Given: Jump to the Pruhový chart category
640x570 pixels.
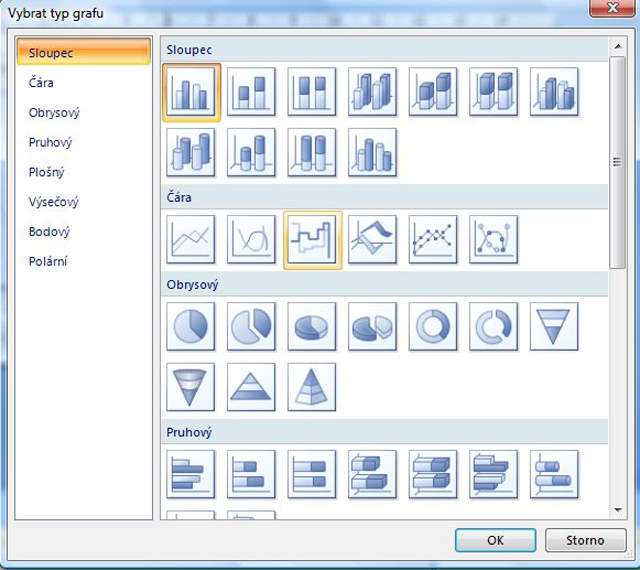Looking at the screenshot, I should (x=84, y=142).
